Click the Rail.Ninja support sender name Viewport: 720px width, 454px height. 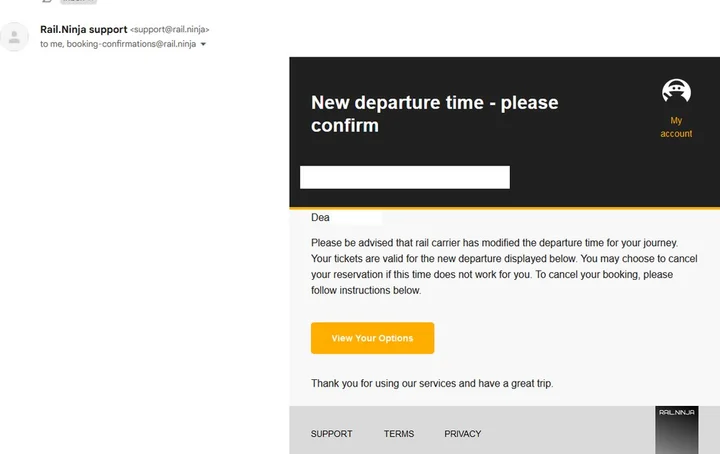tap(83, 30)
